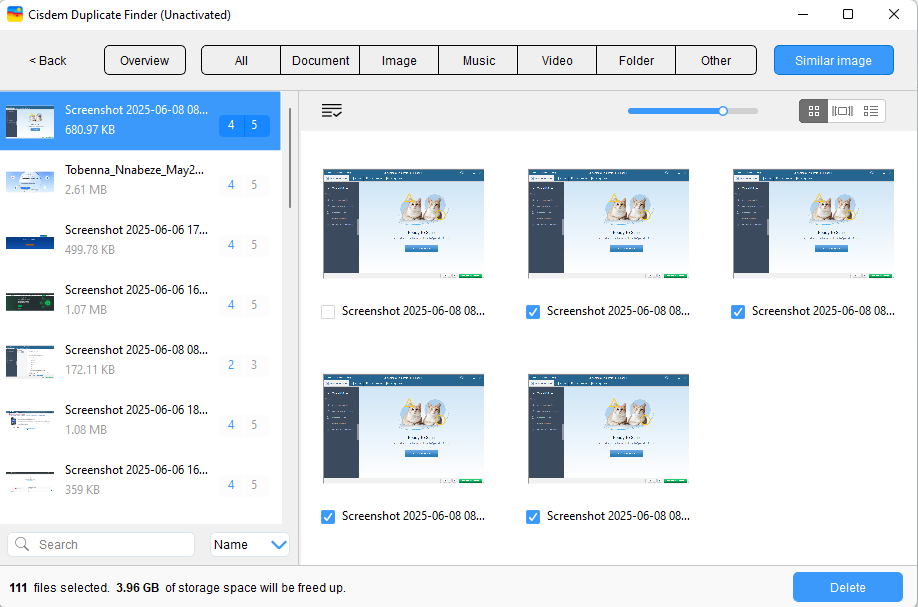Select Screenshot 2025-06-06 17... group
This screenshot has width=918, height=607.
coord(141,239)
